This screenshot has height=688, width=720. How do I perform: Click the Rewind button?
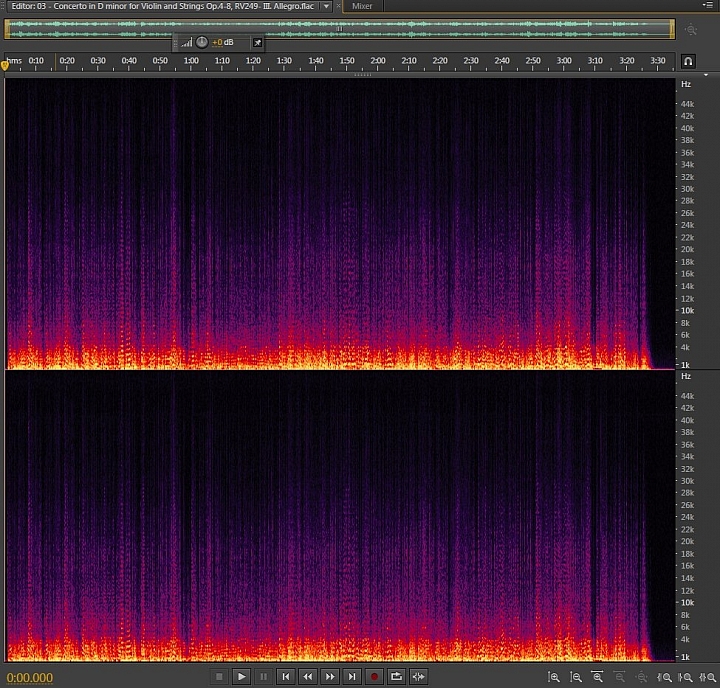(x=308, y=677)
